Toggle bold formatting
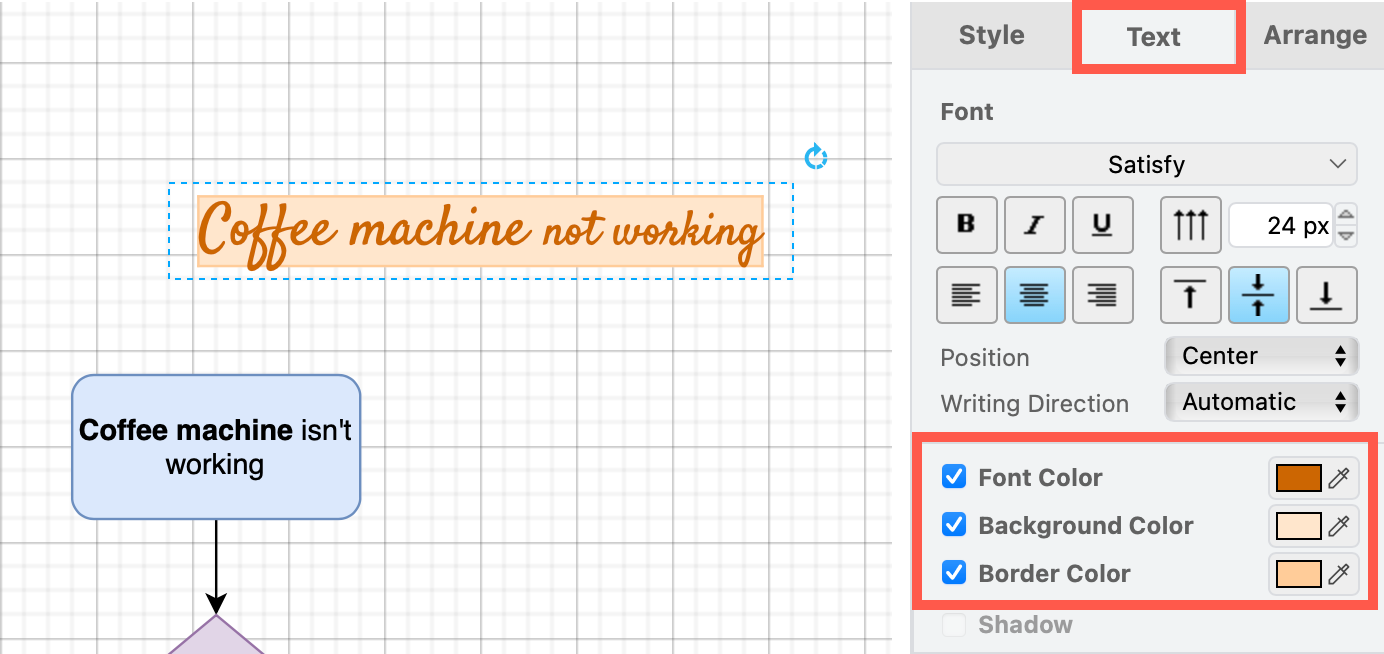The image size is (1384, 654). point(966,224)
